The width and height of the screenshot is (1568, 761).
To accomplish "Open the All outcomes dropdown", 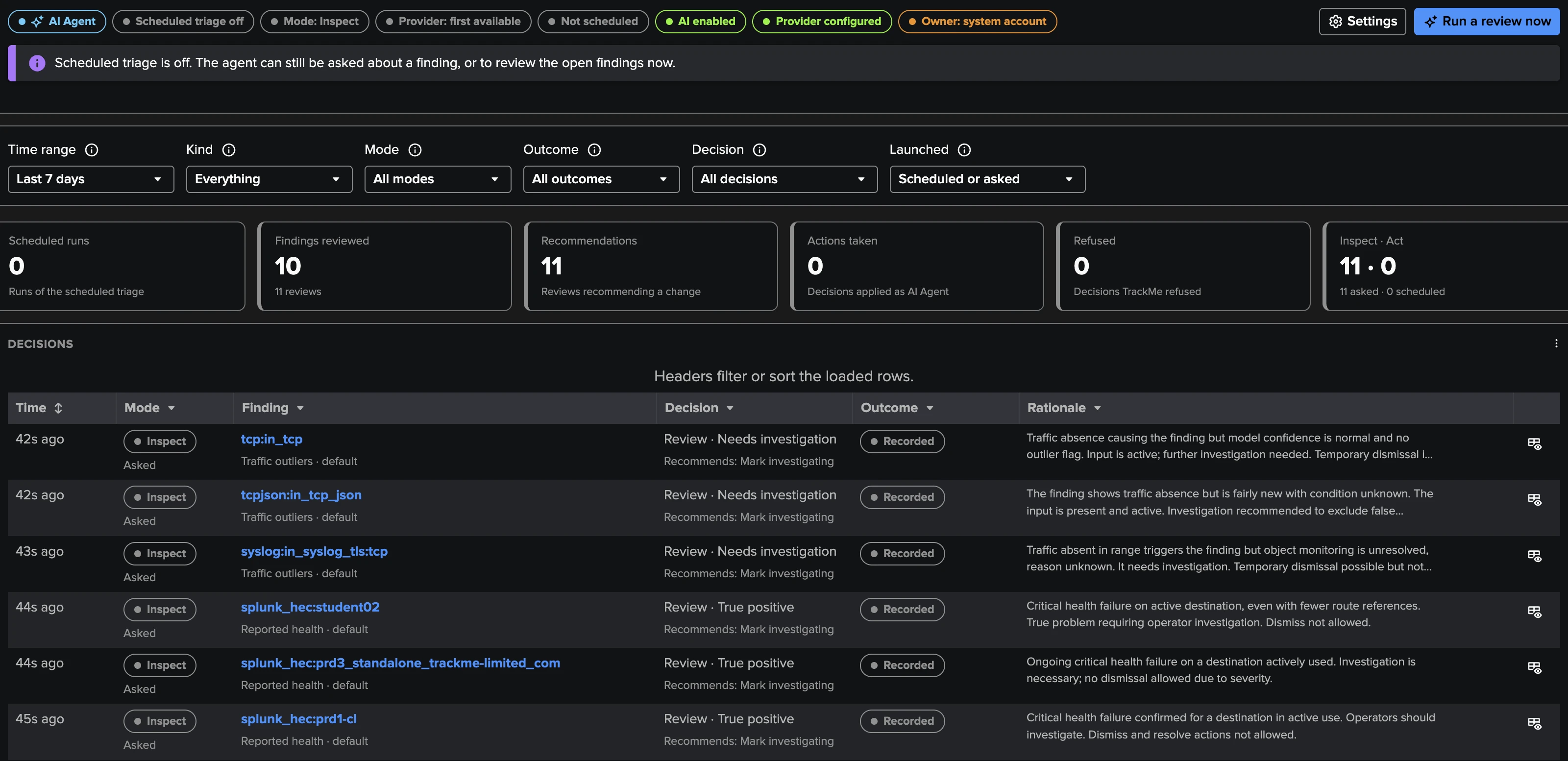I will pyautogui.click(x=601, y=179).
